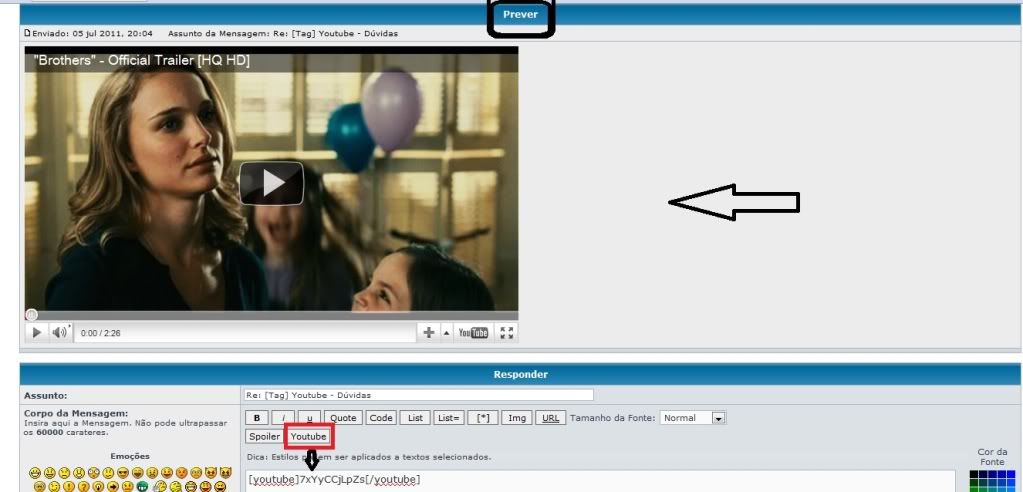This screenshot has height=492, width=1023.
Task: Insert the question mark emoticon
Action: pyautogui.click(x=84, y=487)
